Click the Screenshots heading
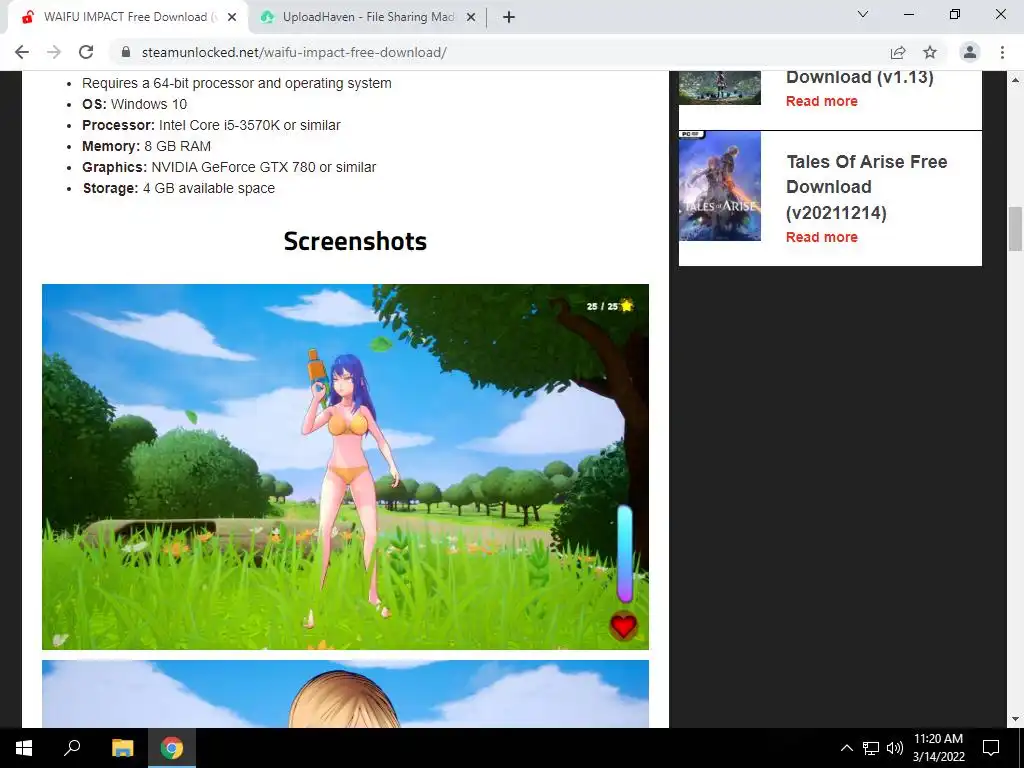The image size is (1024, 768). 355,242
